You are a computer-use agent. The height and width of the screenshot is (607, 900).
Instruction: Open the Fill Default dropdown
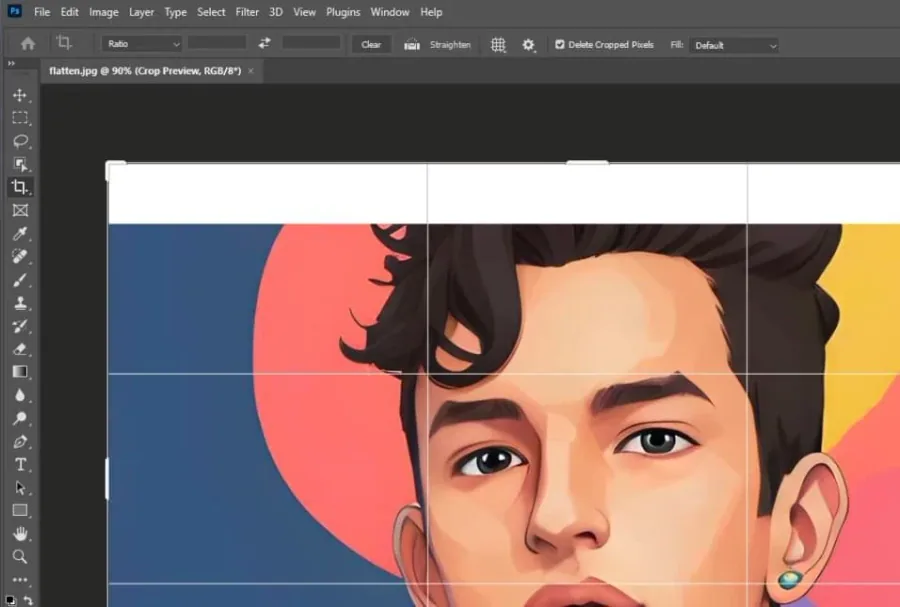(x=734, y=45)
